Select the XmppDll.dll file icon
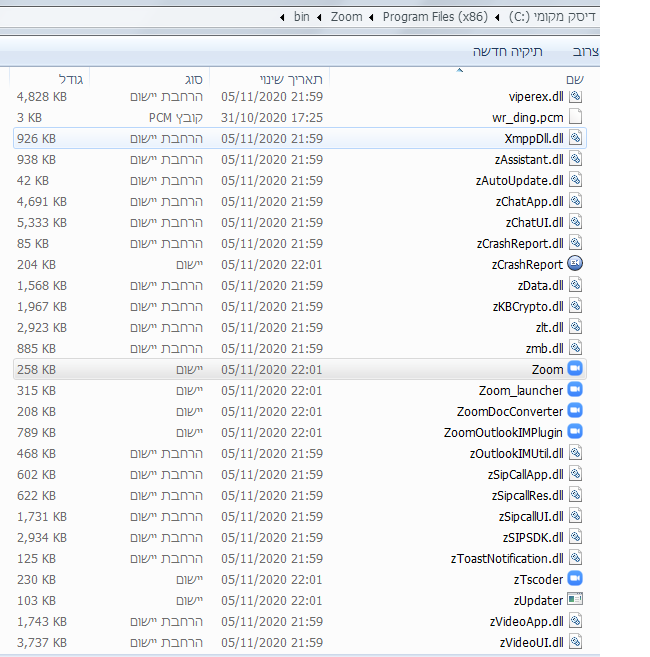 [575, 138]
